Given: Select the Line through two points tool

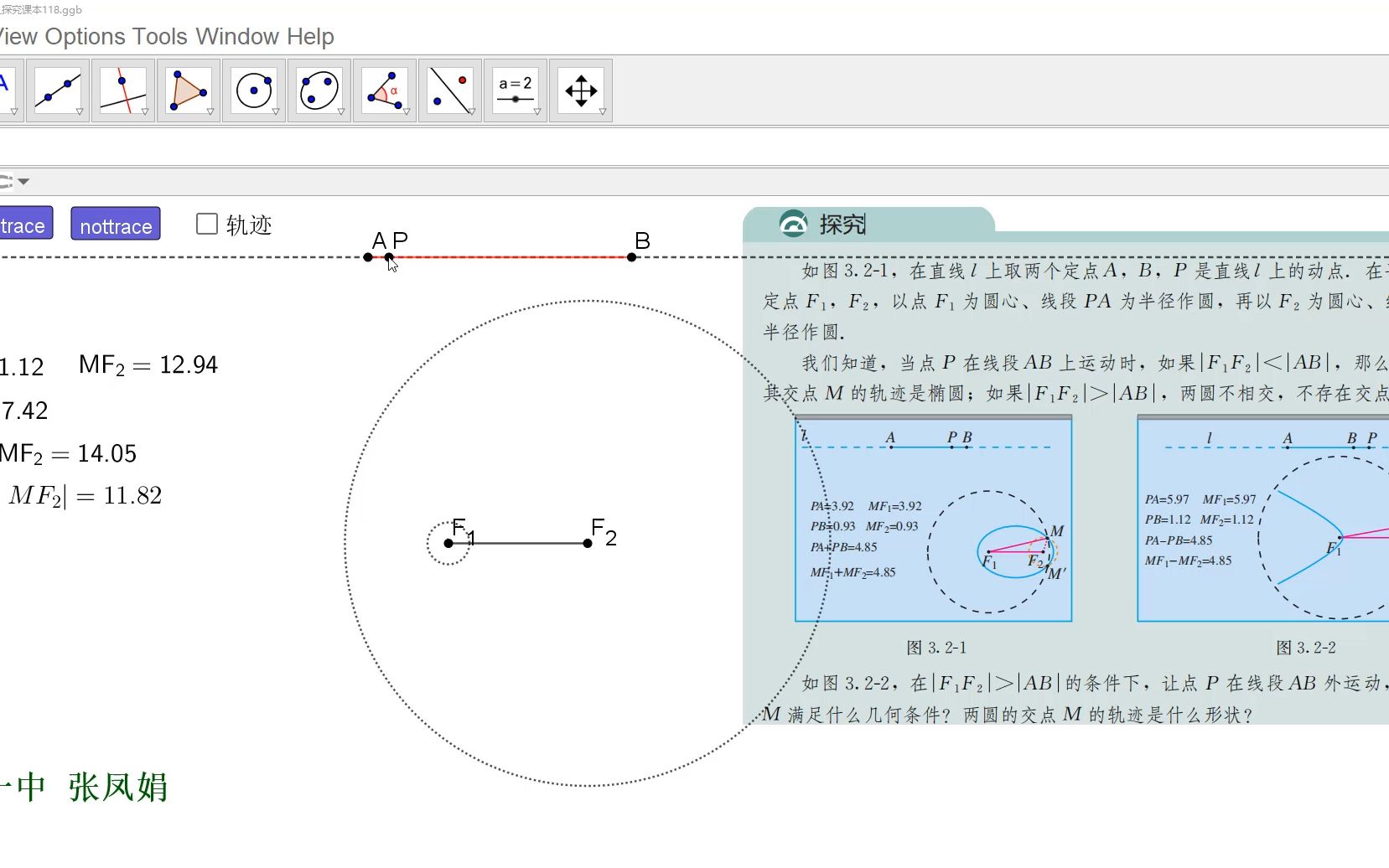Looking at the screenshot, I should (x=58, y=90).
